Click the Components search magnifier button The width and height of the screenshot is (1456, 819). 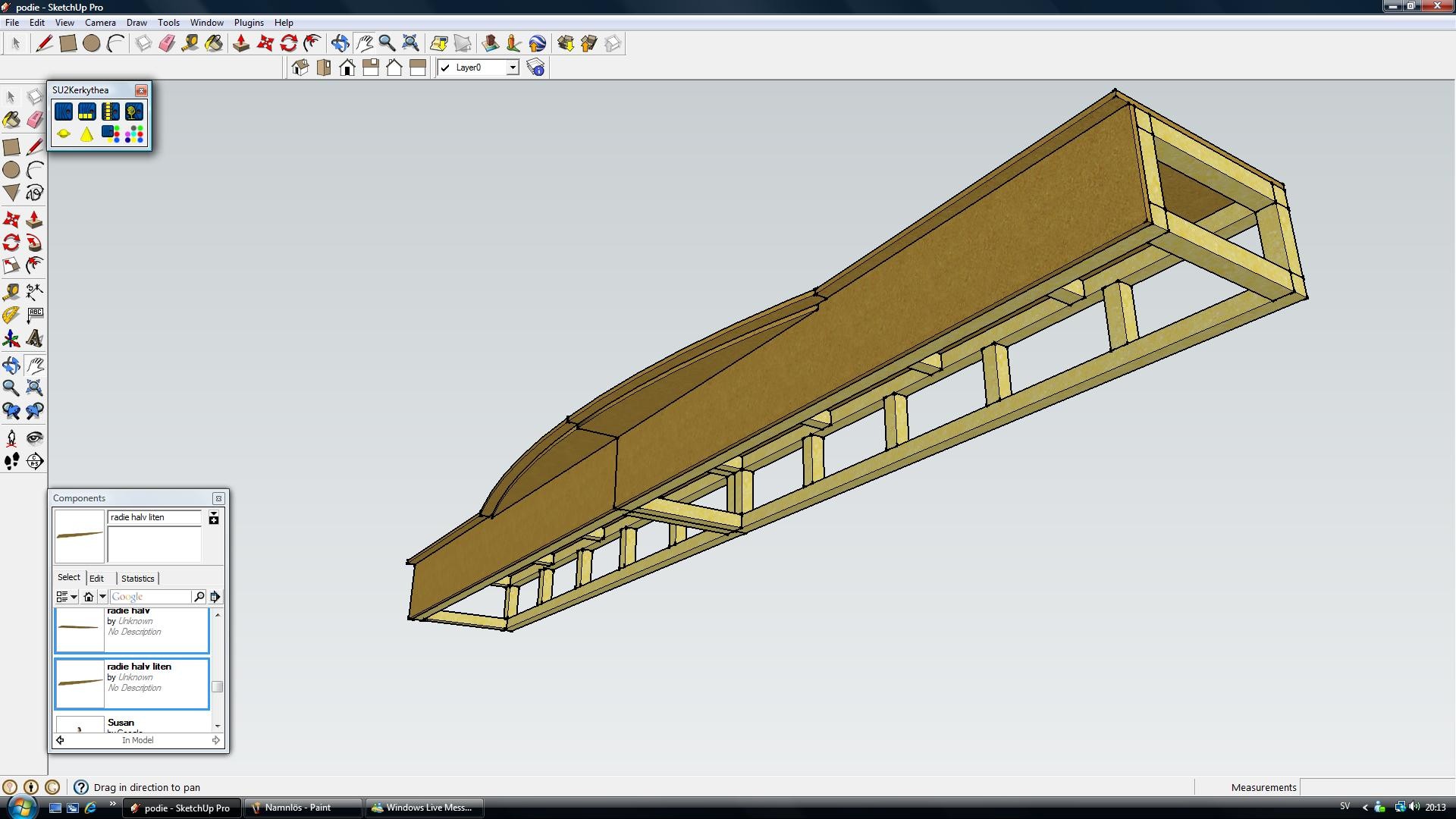(199, 597)
